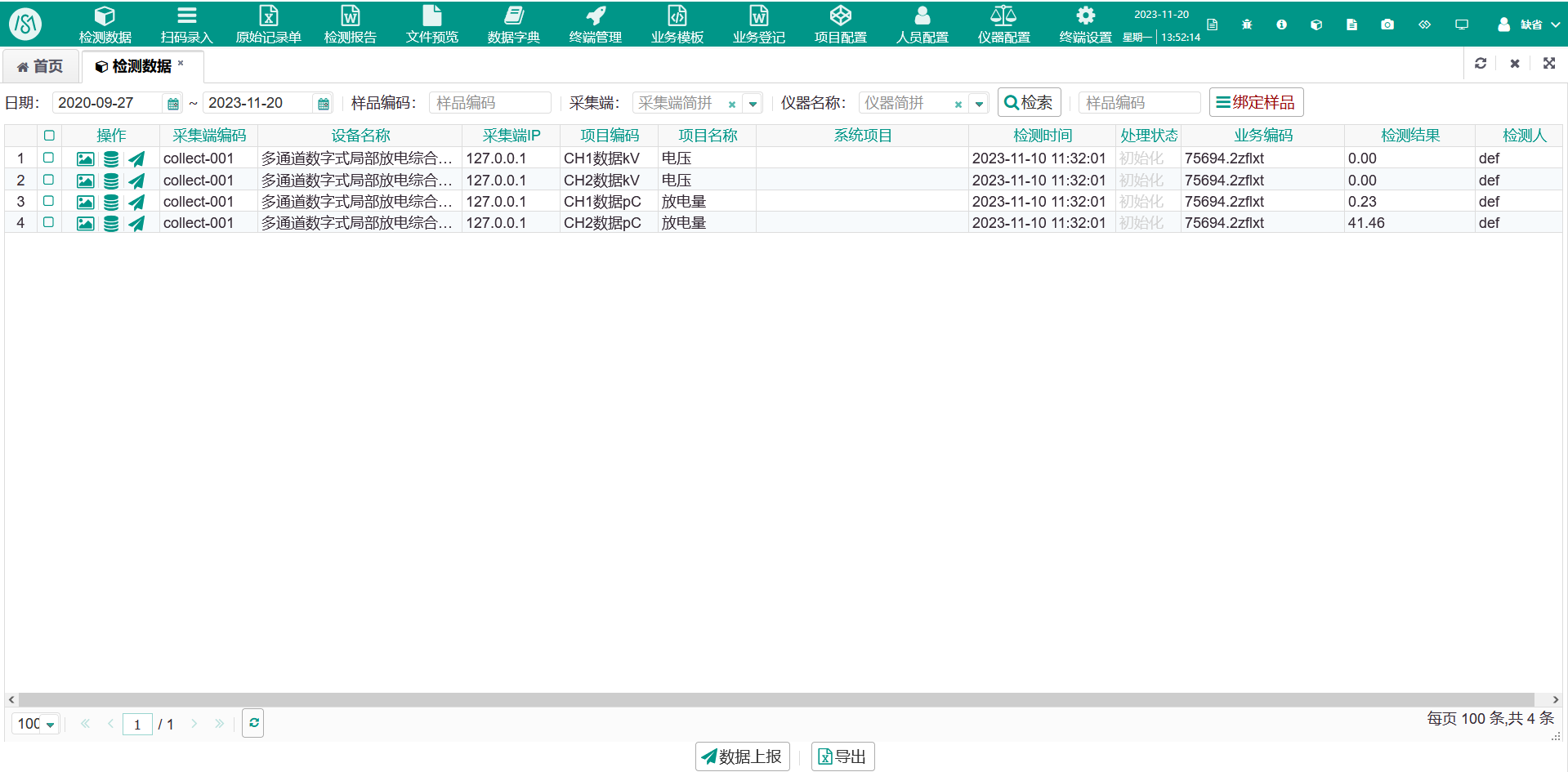
Task: Open the 项目配置 module
Action: tap(840, 25)
